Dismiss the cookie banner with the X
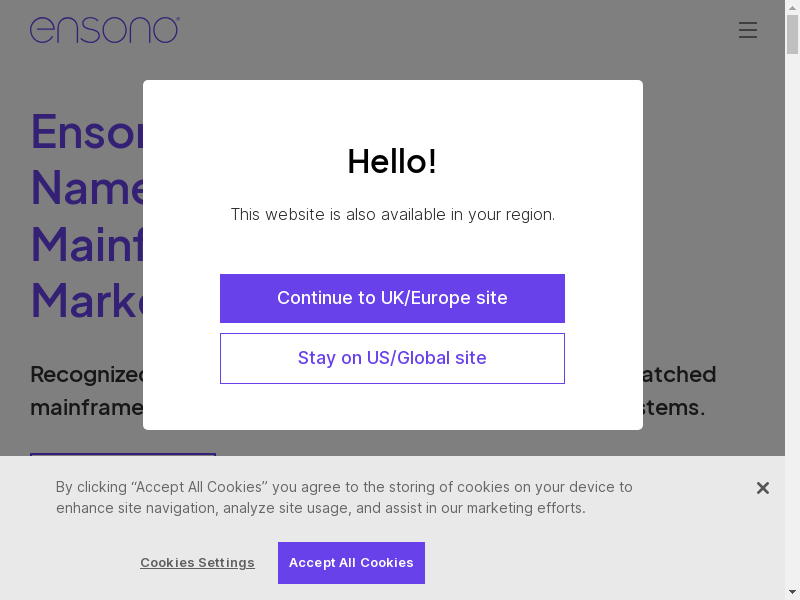The width and height of the screenshot is (800, 600). pos(763,488)
